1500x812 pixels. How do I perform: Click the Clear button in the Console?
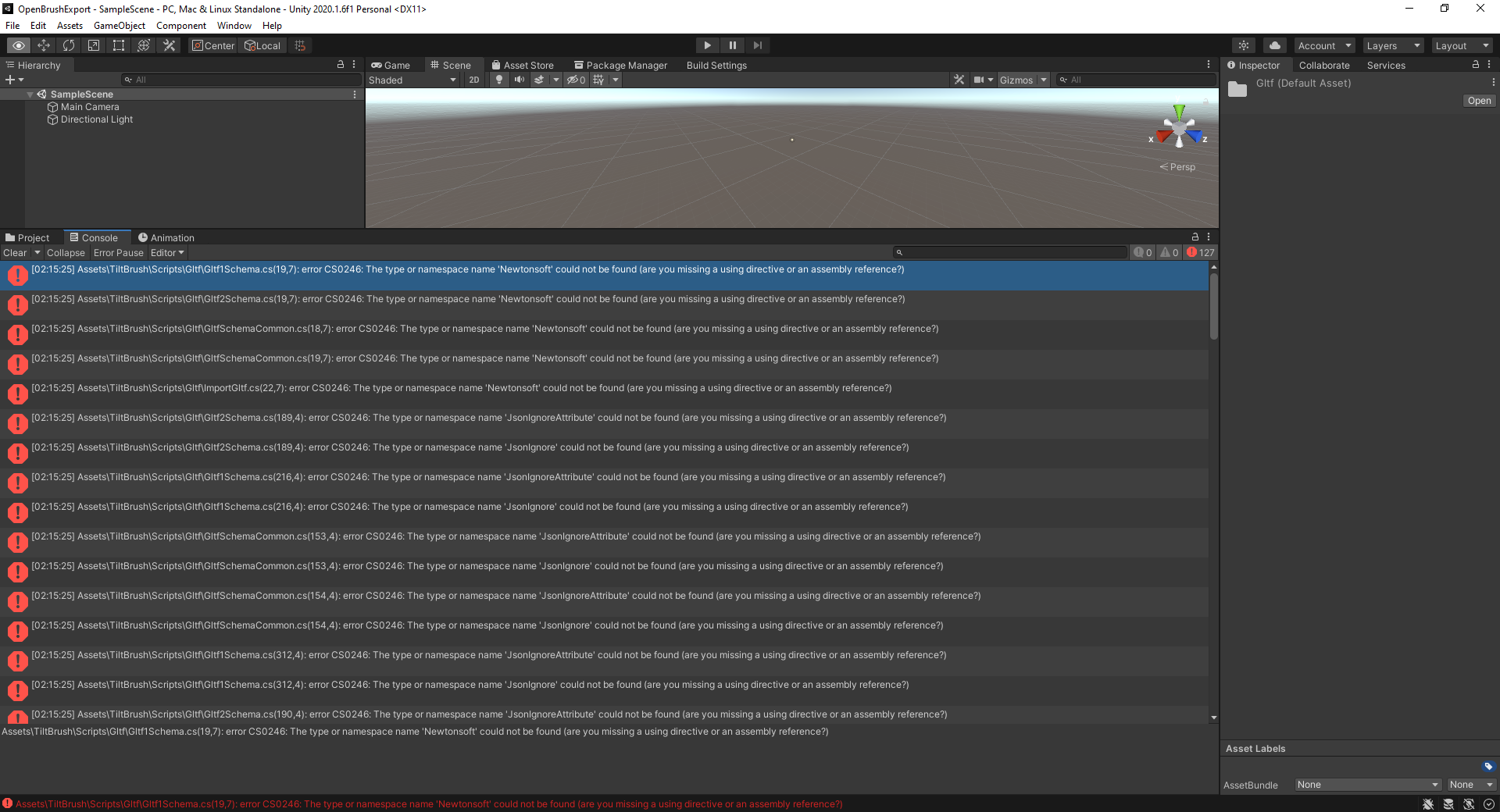[x=14, y=252]
